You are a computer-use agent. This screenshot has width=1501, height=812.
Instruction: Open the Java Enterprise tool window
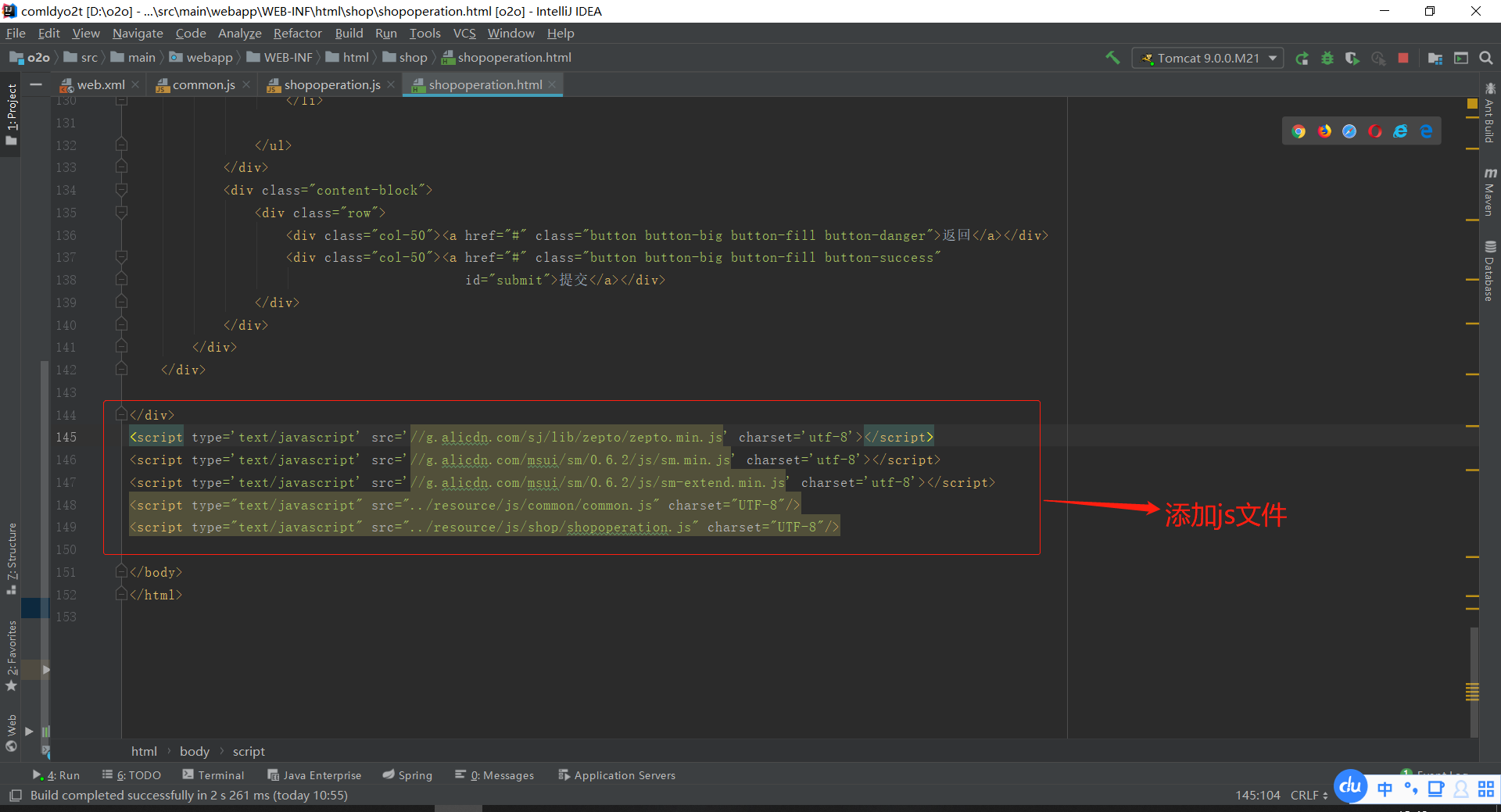click(x=314, y=775)
